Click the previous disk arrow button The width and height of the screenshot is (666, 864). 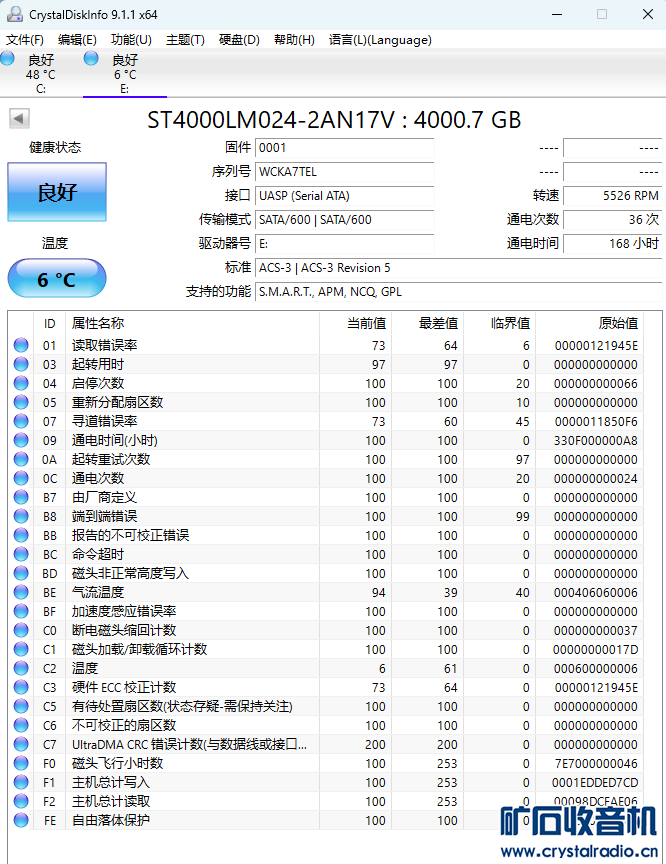19,118
